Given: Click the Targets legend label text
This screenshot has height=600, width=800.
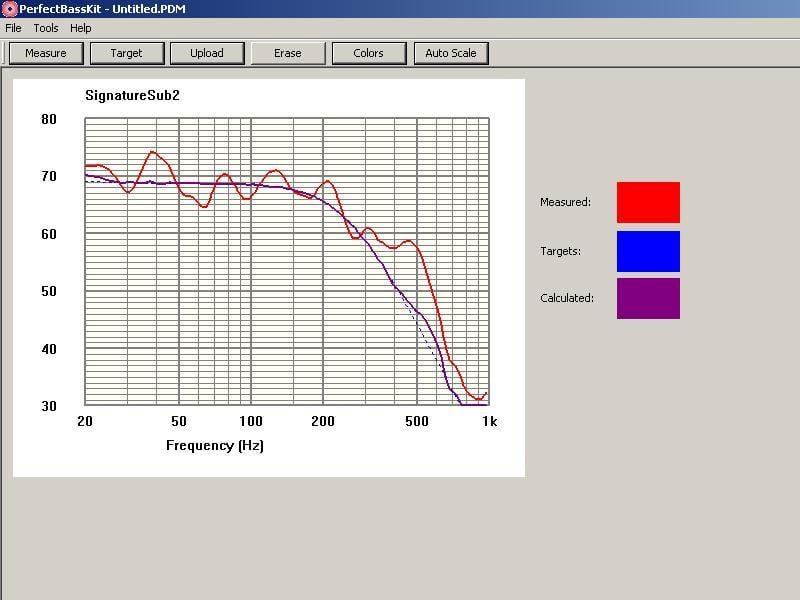Looking at the screenshot, I should click(x=560, y=251).
